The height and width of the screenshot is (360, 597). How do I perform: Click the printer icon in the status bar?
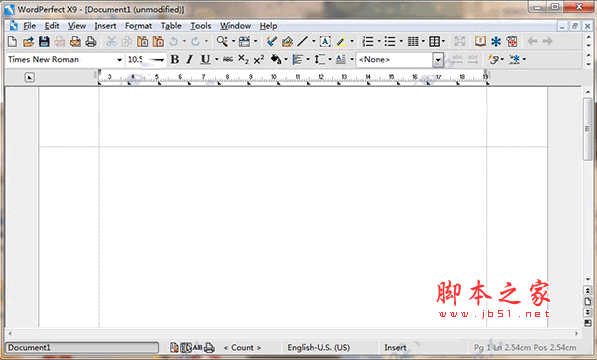pyautogui.click(x=209, y=347)
